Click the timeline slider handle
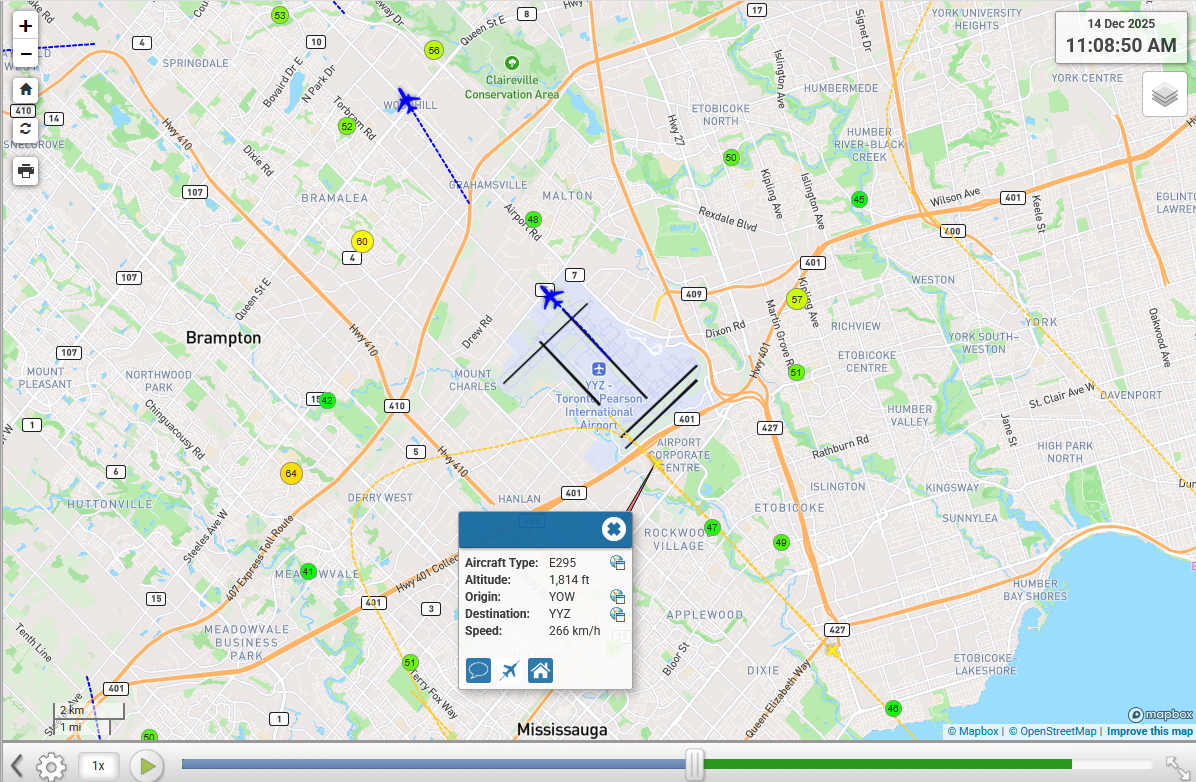Screen dimensions: 1196x782 (x=694, y=765)
